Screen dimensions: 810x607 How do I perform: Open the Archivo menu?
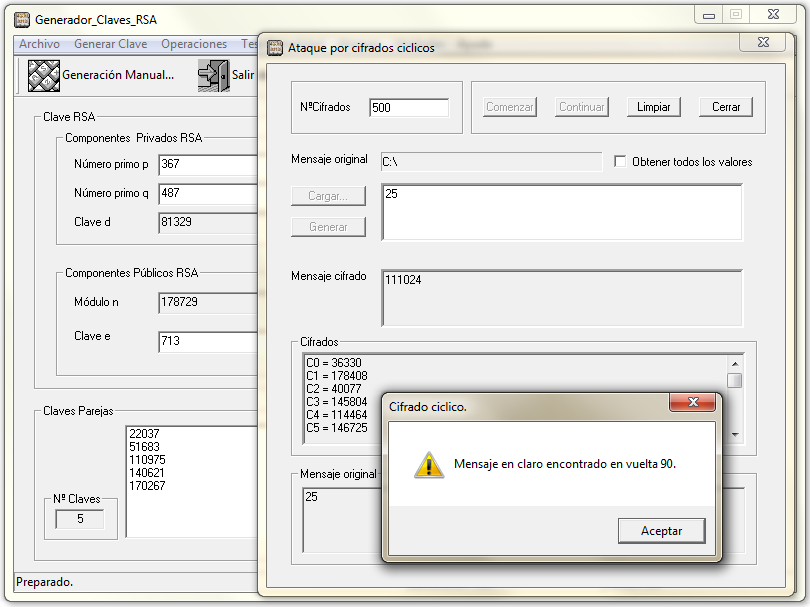39,44
